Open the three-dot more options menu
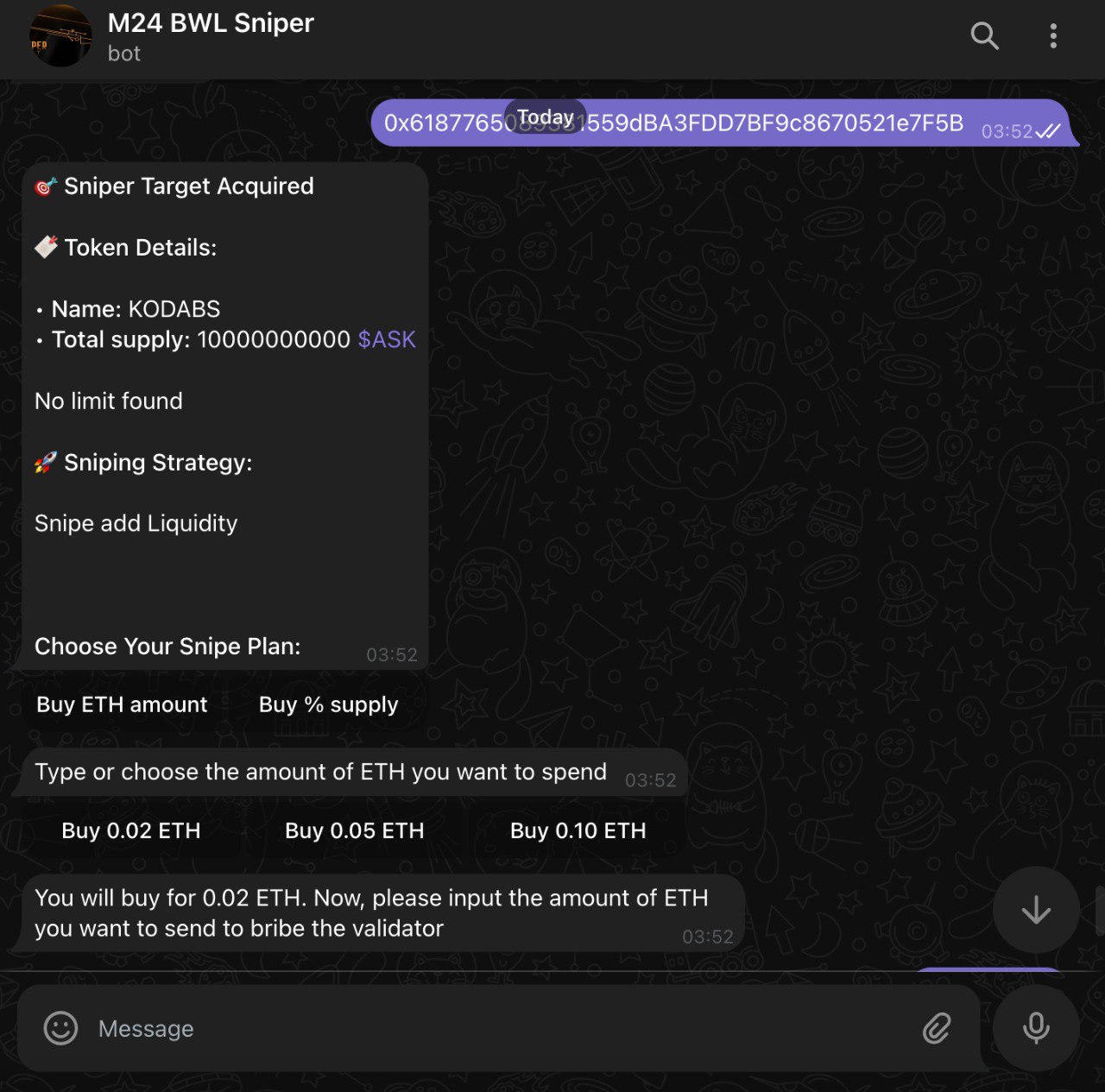This screenshot has width=1105, height=1092. (x=1052, y=36)
